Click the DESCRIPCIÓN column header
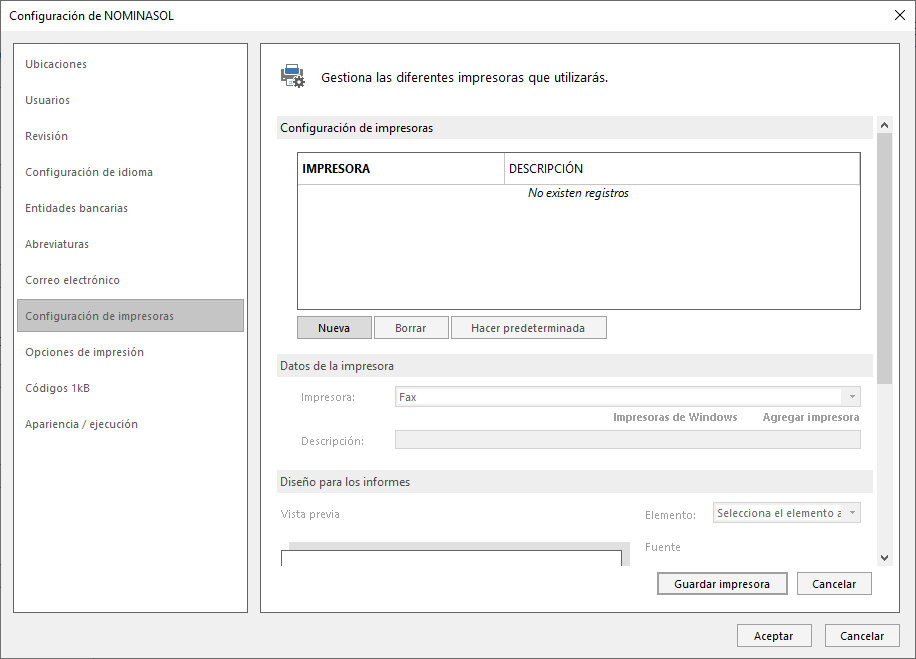Viewport: 916px width, 659px height. click(x=682, y=169)
